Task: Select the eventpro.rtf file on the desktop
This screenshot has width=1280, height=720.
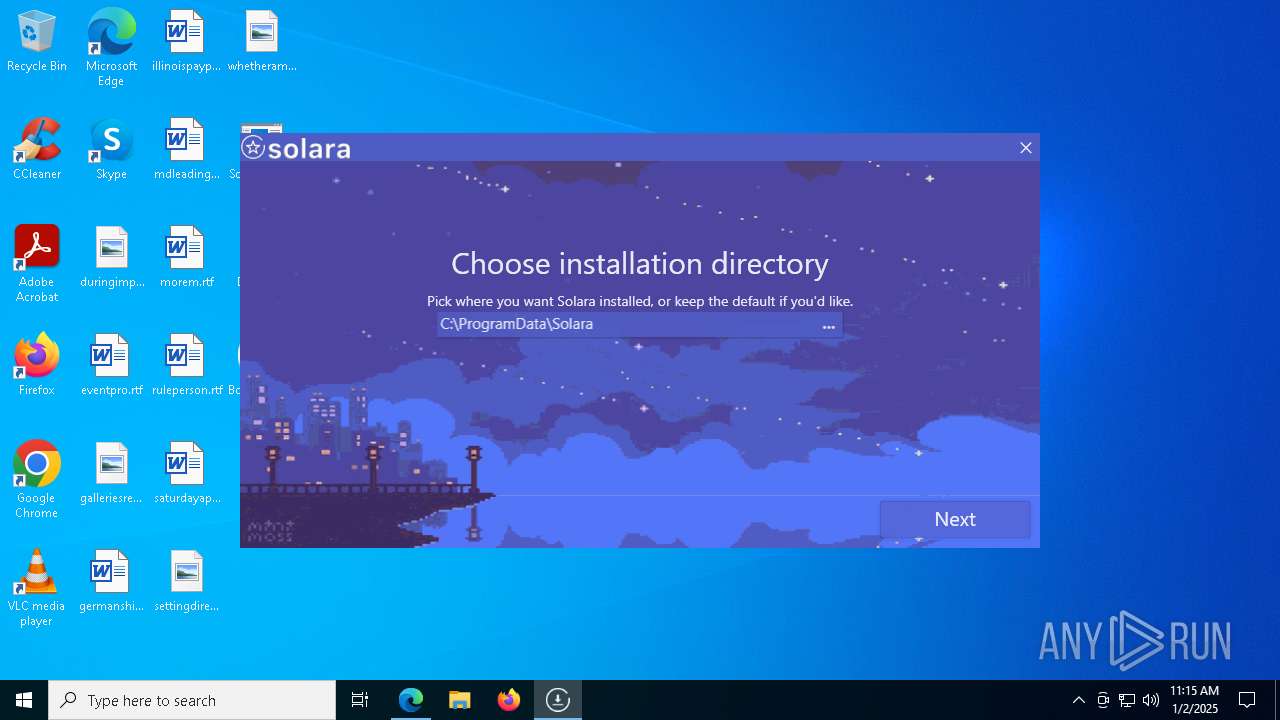Action: [x=111, y=366]
